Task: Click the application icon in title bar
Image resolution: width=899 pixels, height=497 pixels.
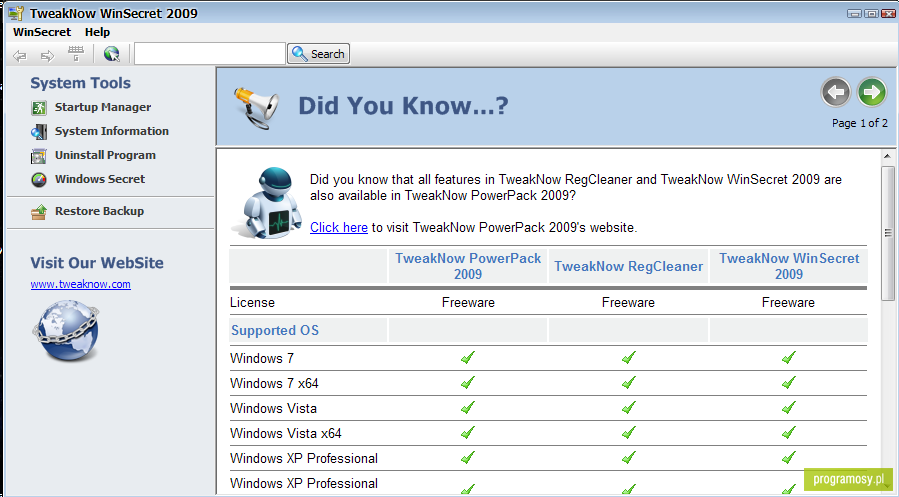Action: 16,13
